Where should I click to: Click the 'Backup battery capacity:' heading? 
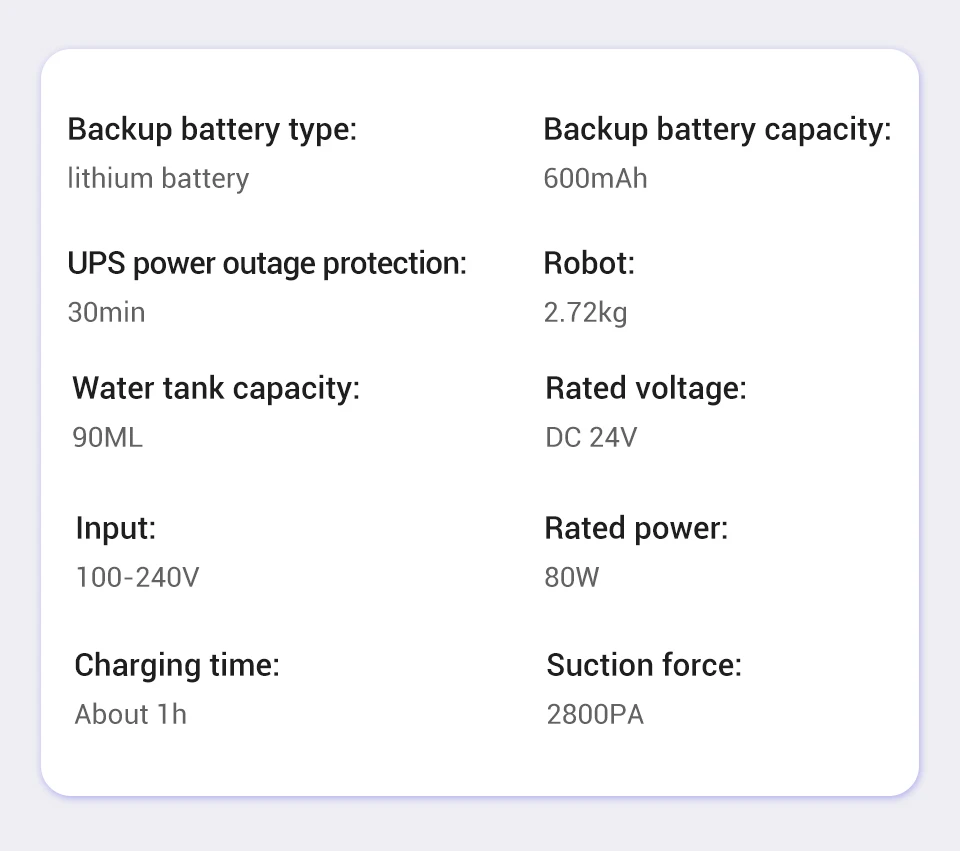pyautogui.click(x=717, y=130)
